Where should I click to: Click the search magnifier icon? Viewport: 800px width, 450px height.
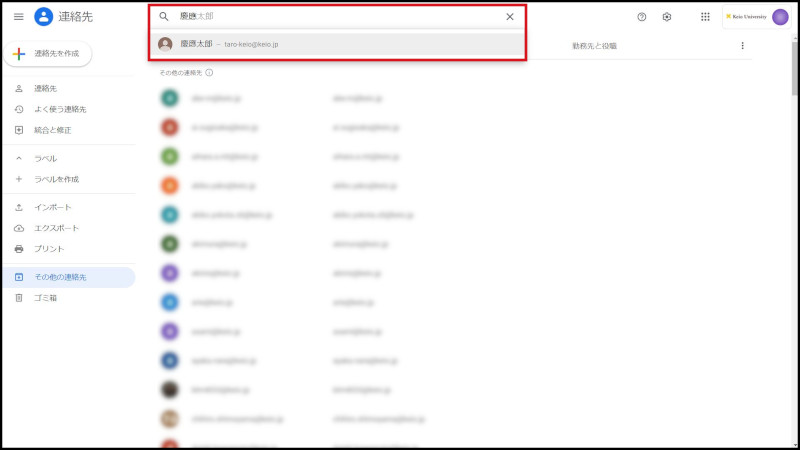164,17
